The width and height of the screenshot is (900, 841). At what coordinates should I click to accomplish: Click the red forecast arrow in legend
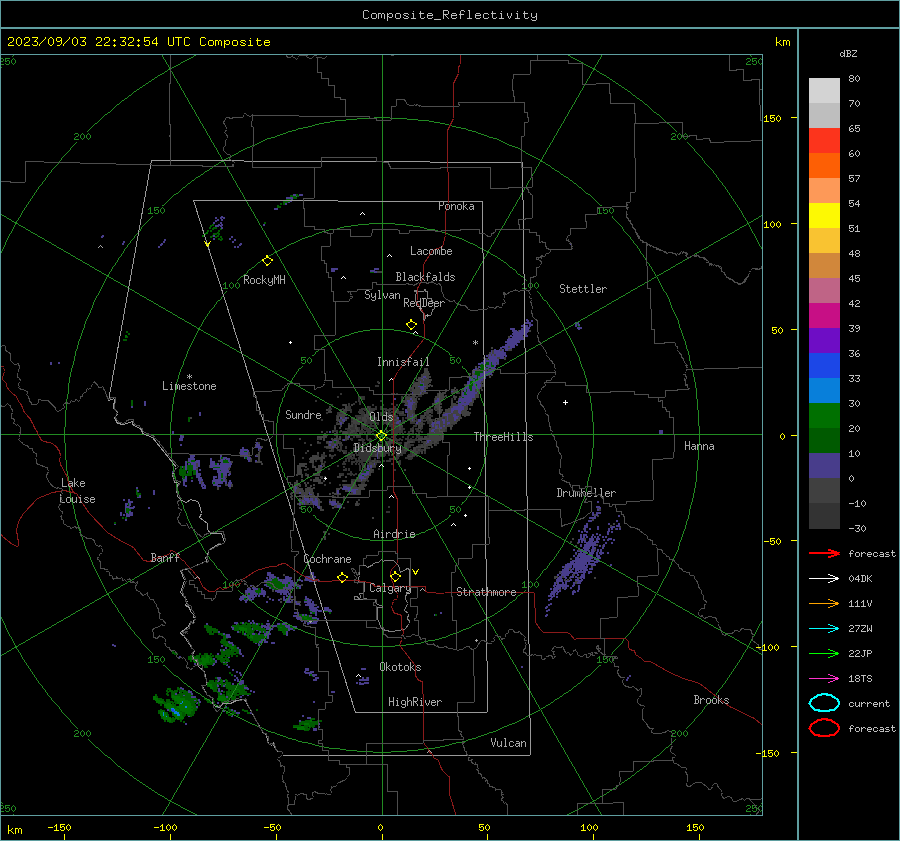tap(824, 553)
